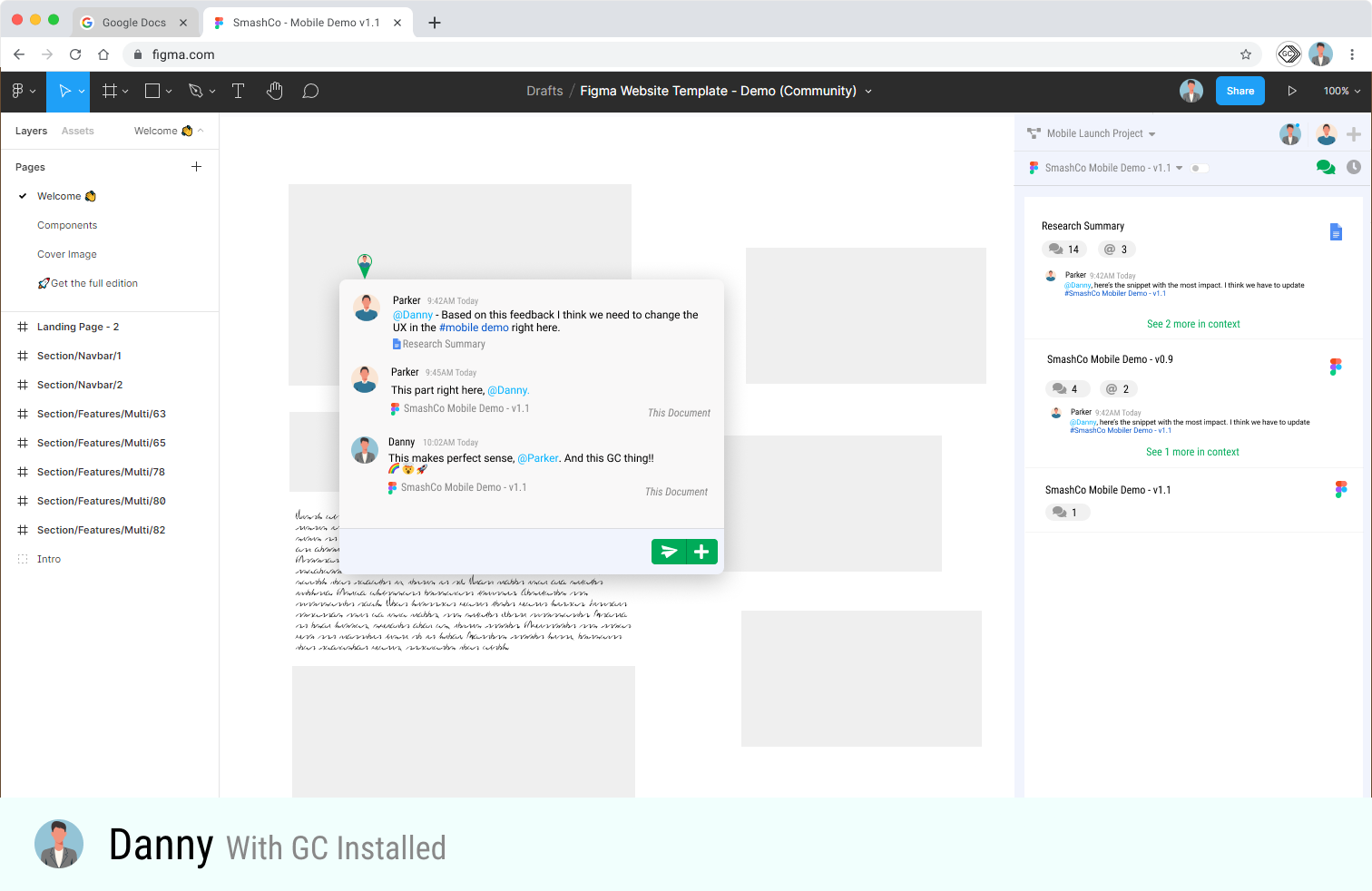Switch to the Assets tab
This screenshot has height=891, width=1372.
click(x=78, y=131)
